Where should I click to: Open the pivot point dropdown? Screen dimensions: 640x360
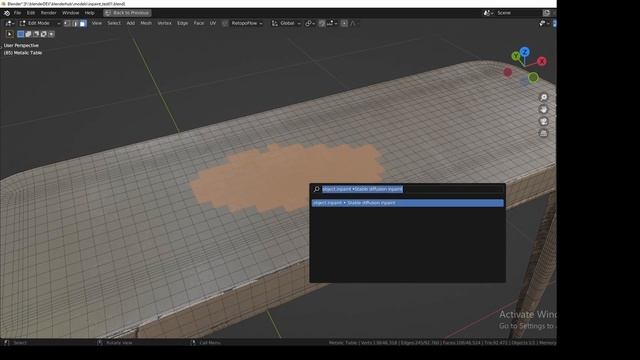[x=310, y=24]
